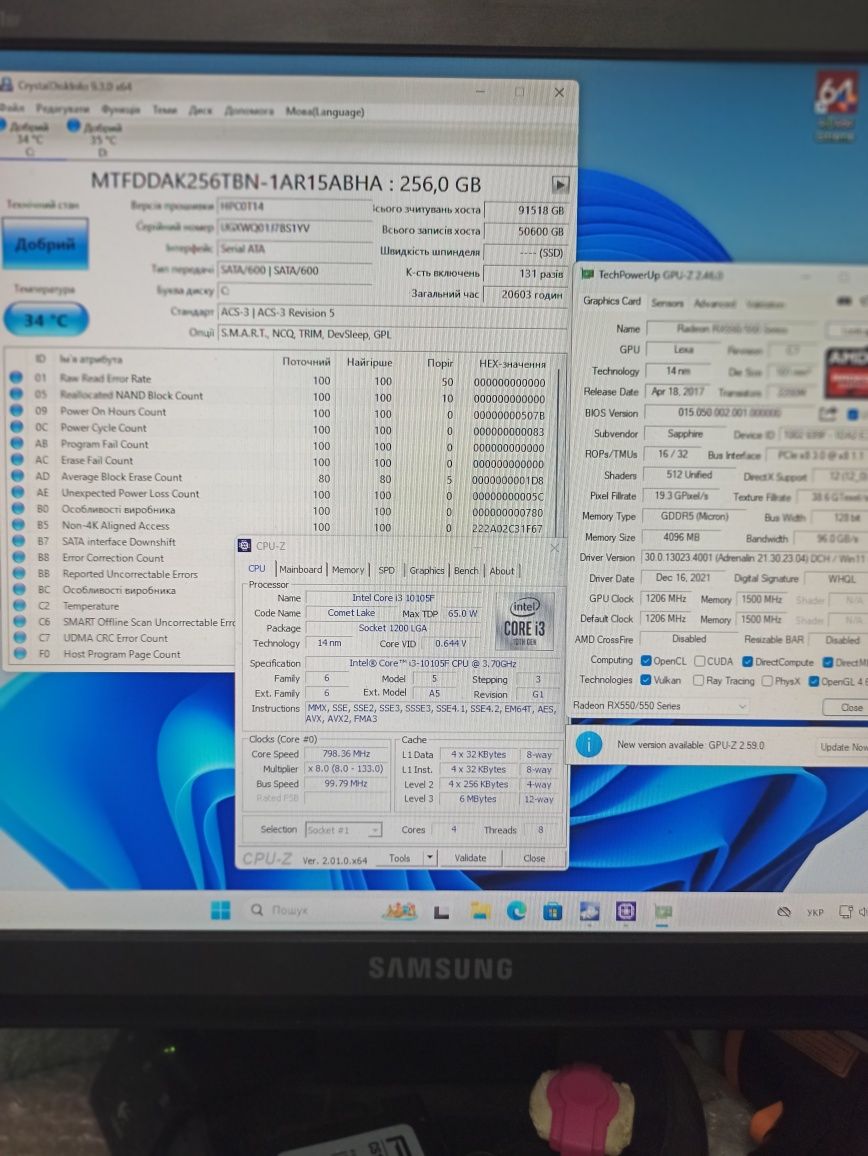Click the GPU-Z green taskbar icon
Screen dimensions: 868x1156
(663, 913)
